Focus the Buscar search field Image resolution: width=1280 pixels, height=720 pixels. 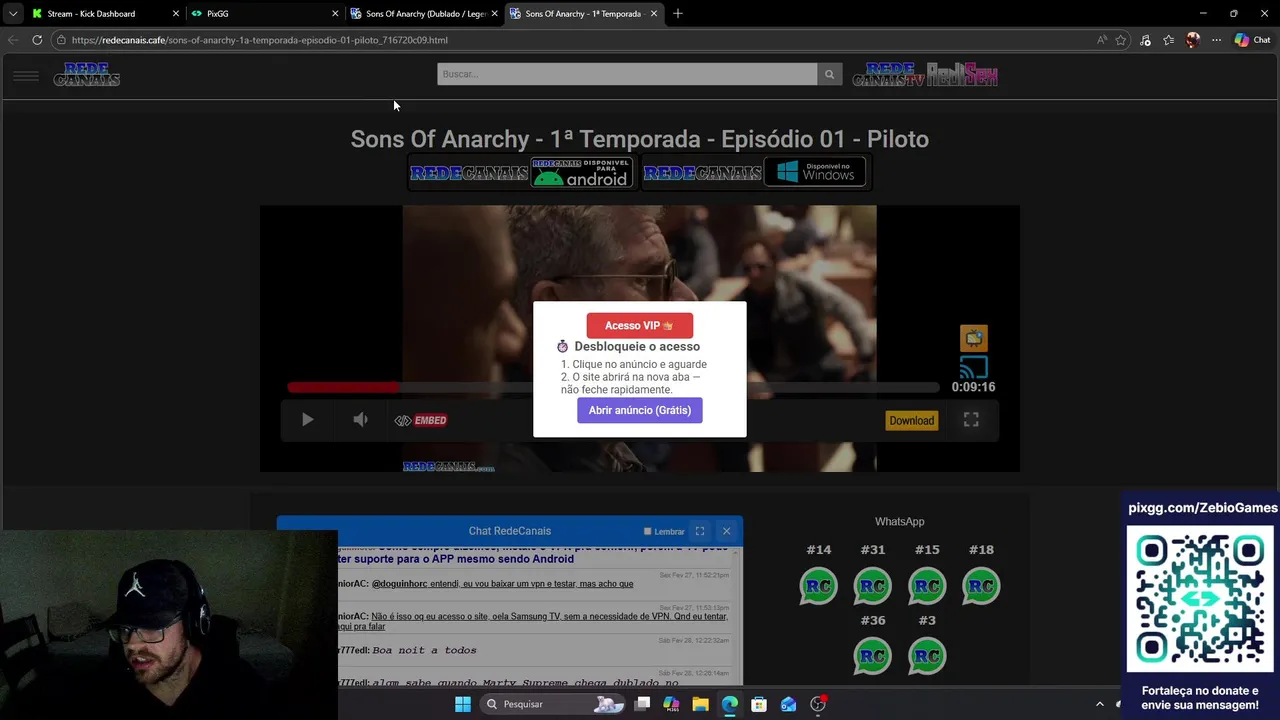pos(627,74)
